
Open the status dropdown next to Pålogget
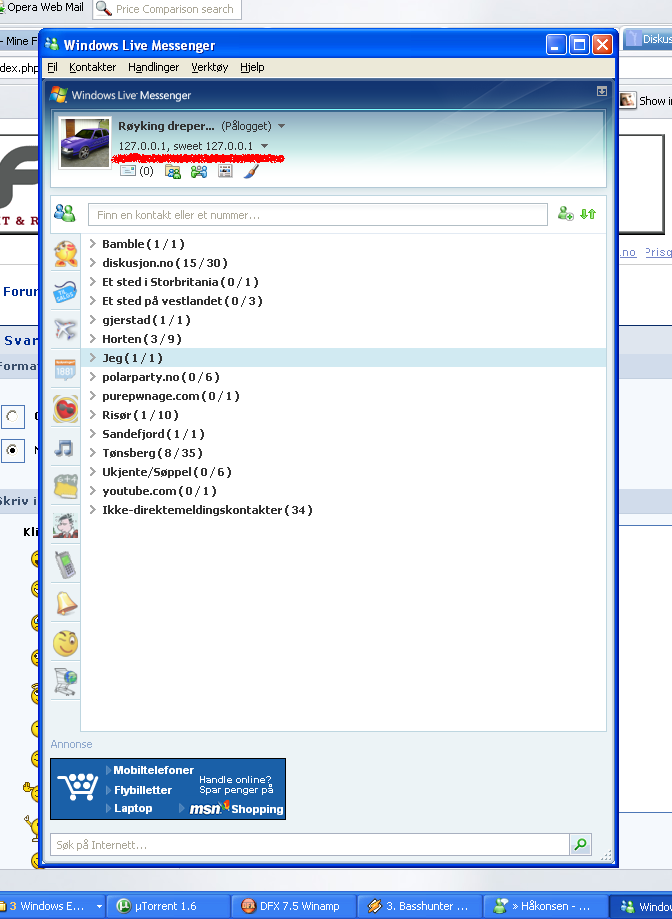tap(281, 126)
